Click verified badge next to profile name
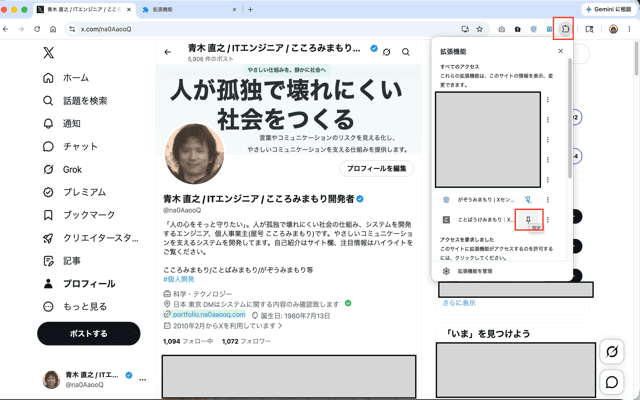Screen dimensions: 640x400 (360, 199)
